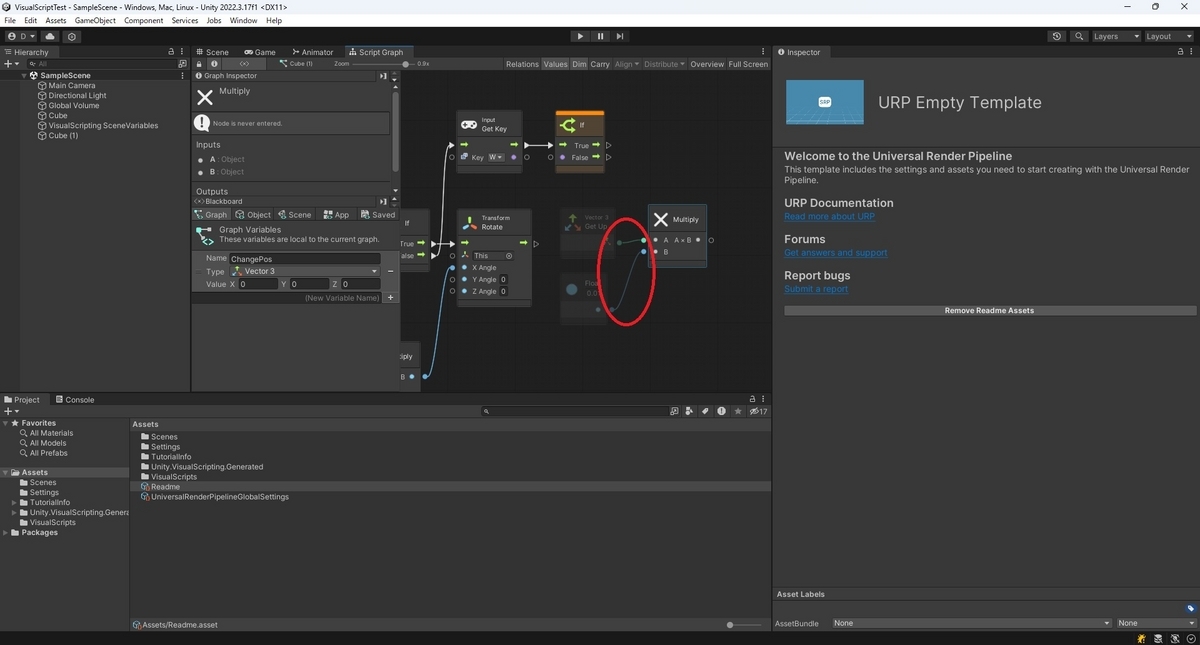Screen dimensions: 1200x645
Task: Open Unity version control icon beside the cloud
Action: (x=72, y=36)
